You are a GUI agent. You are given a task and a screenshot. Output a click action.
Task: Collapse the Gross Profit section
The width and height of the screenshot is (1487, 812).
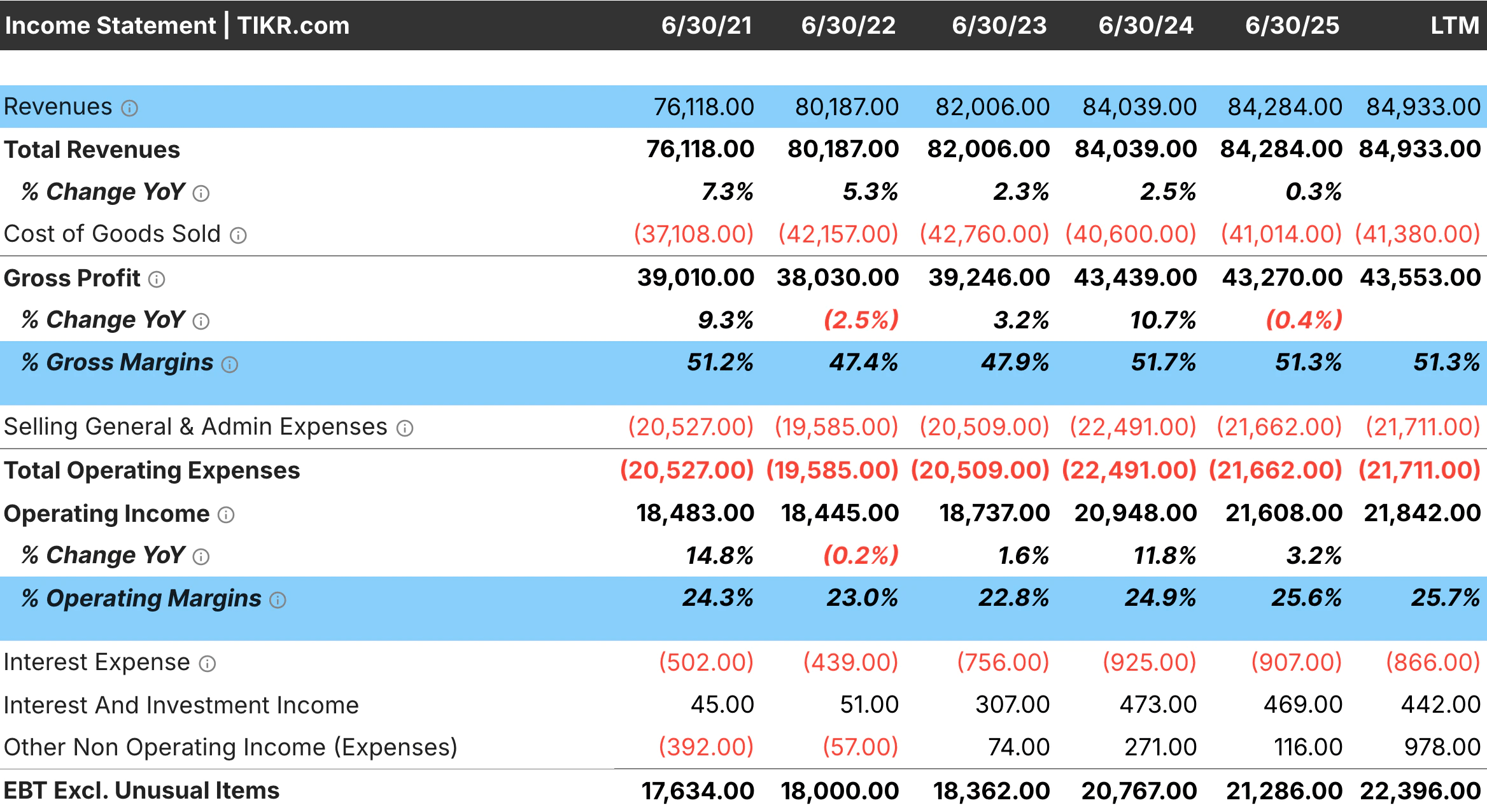point(71,278)
